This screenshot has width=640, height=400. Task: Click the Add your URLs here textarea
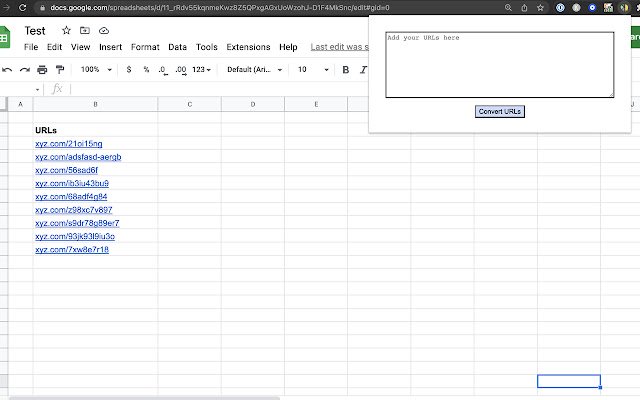tap(500, 65)
